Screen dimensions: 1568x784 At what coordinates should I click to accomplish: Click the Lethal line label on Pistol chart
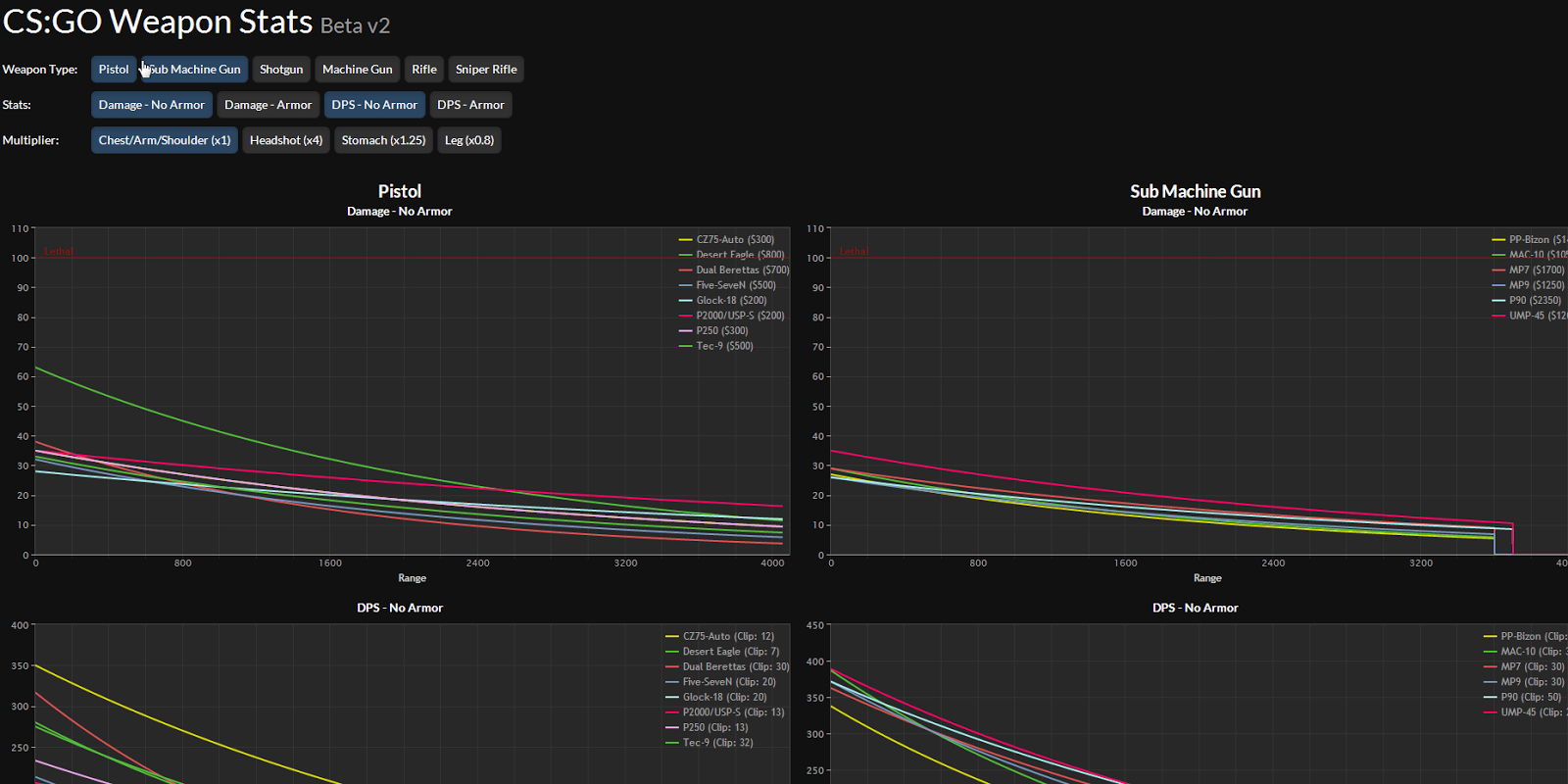click(x=59, y=252)
